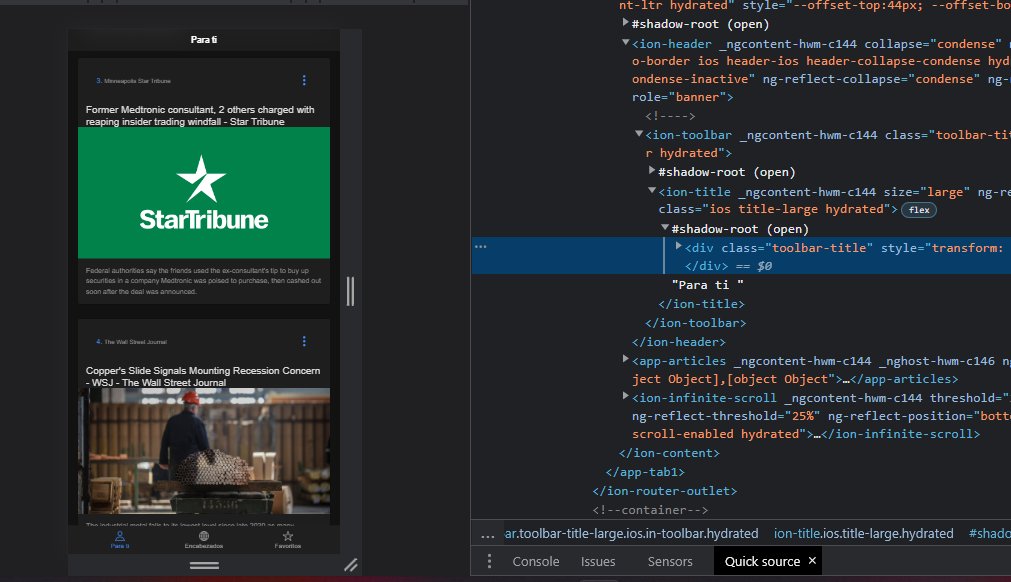The image size is (1011, 582).
Task: Click the #shado breadcrumb at the right end
Action: [x=990, y=534]
